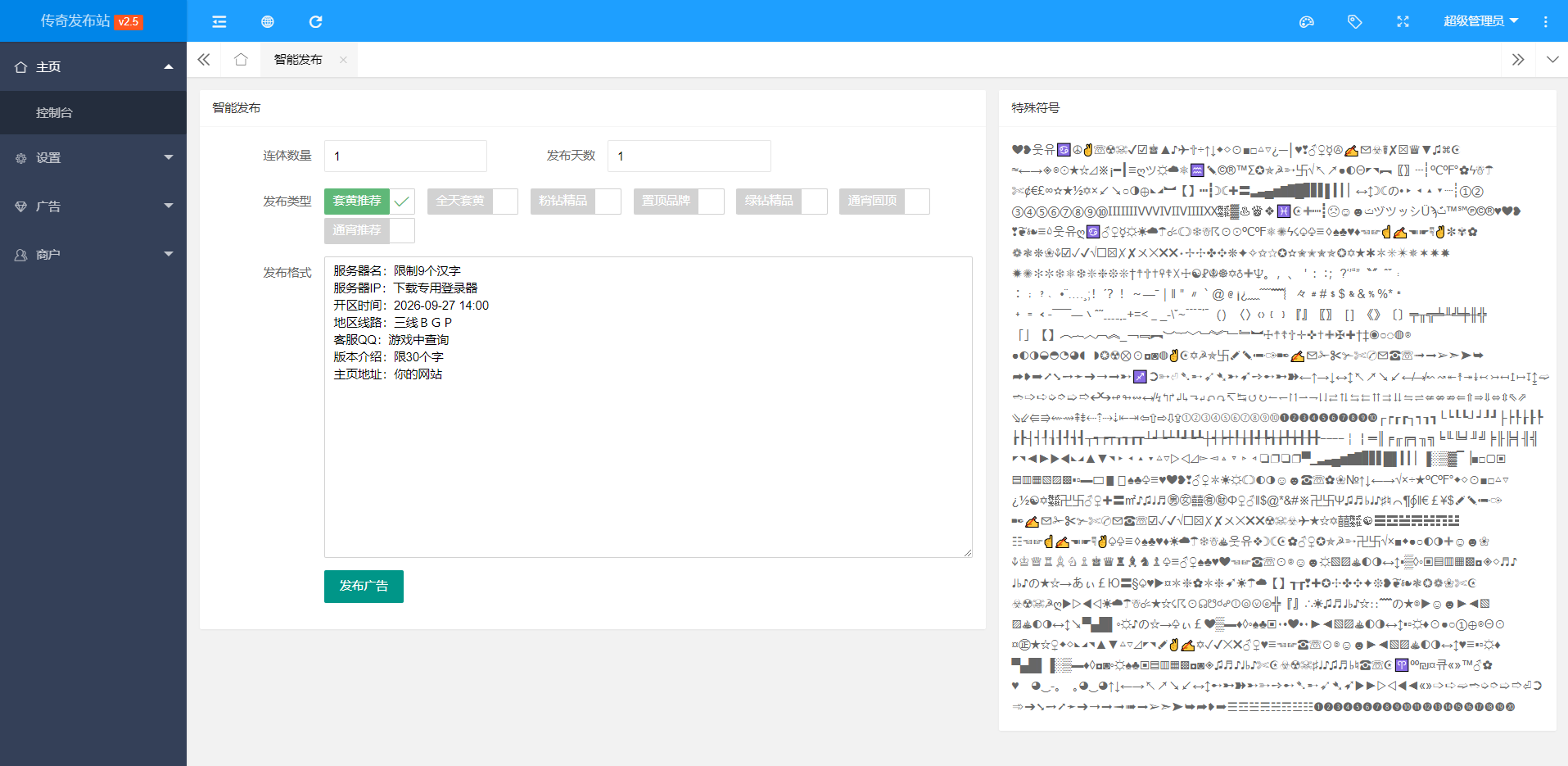Image resolution: width=1568 pixels, height=766 pixels.
Task: Expand the 商户 sidebar menu arrow
Action: pos(169,254)
